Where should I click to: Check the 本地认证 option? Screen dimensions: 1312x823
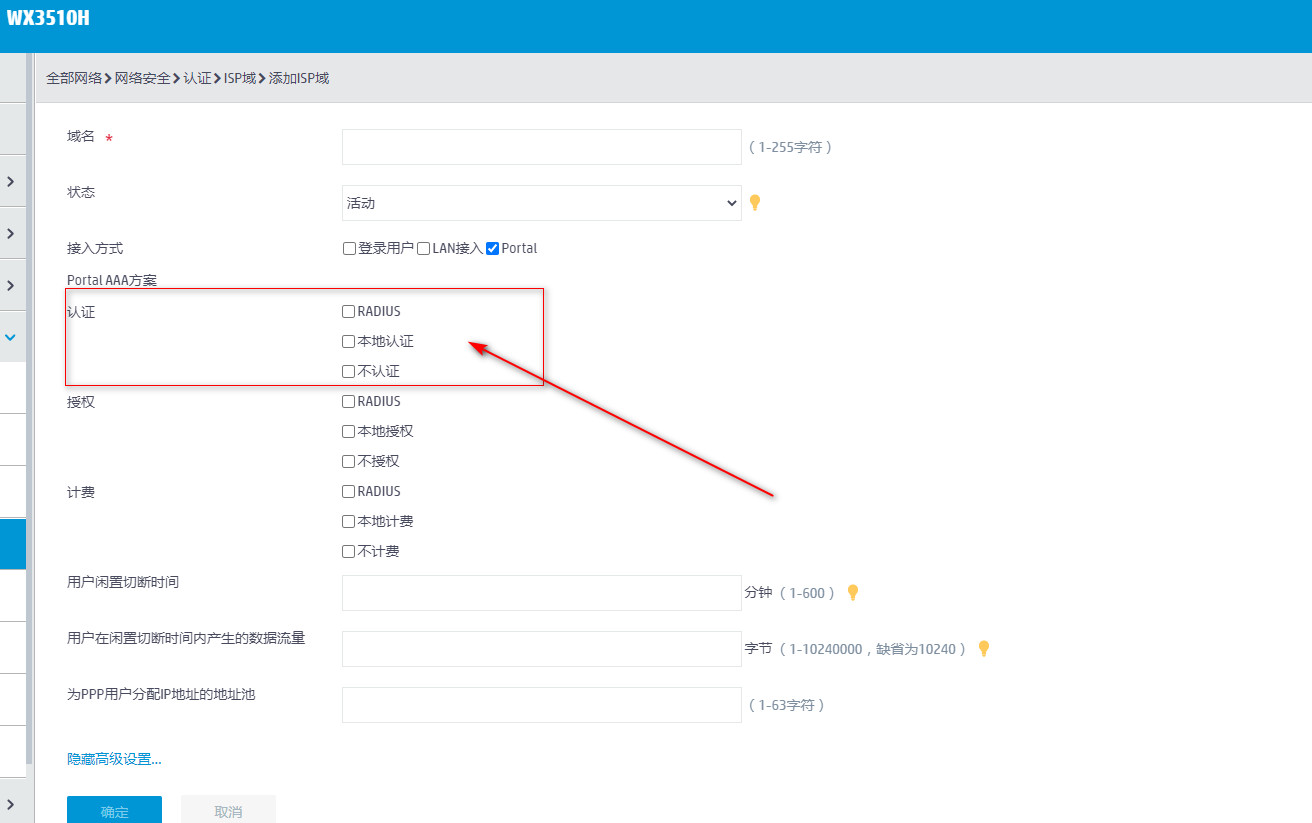tap(348, 341)
